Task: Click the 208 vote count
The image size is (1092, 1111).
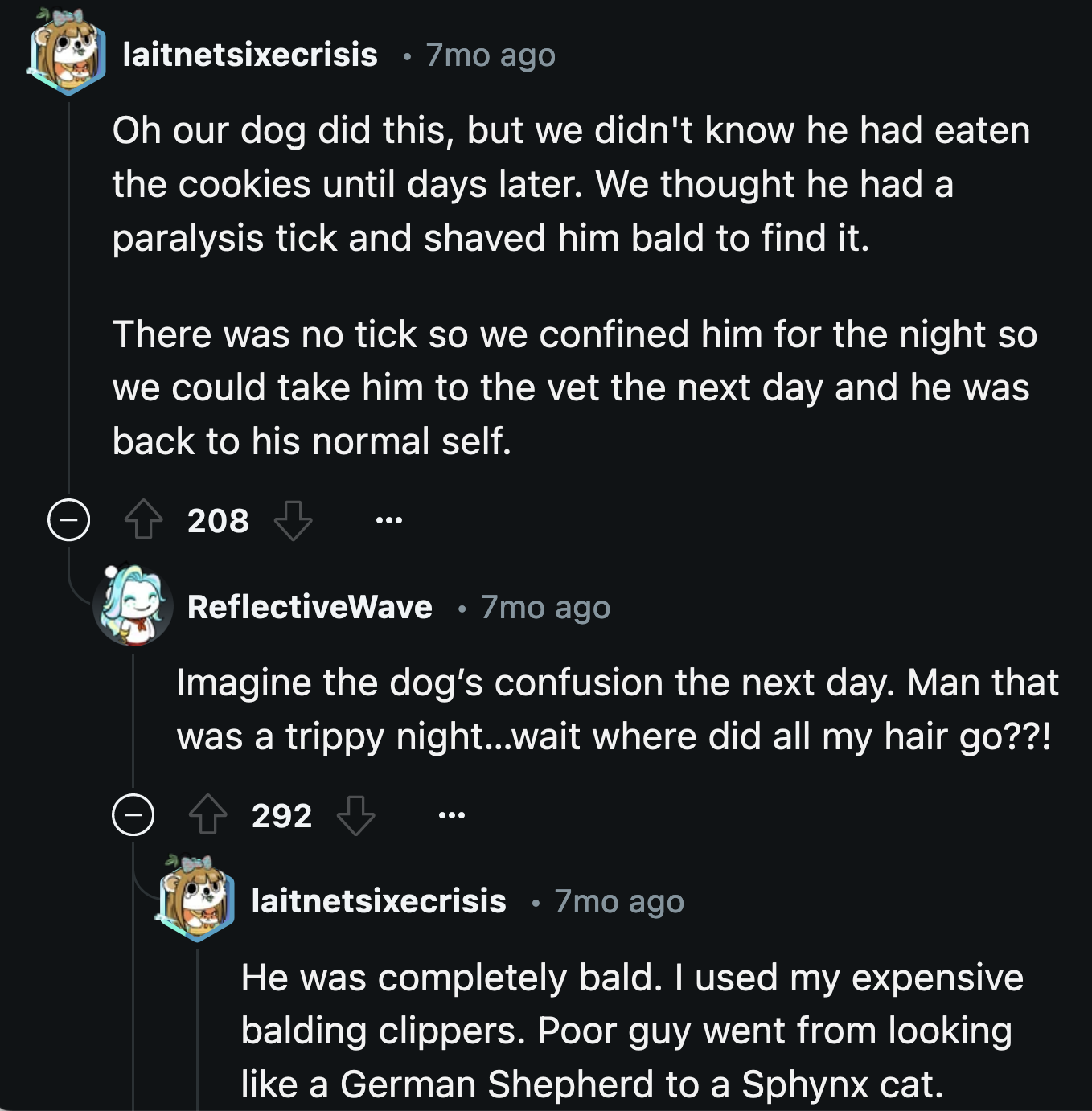Action: click(217, 521)
